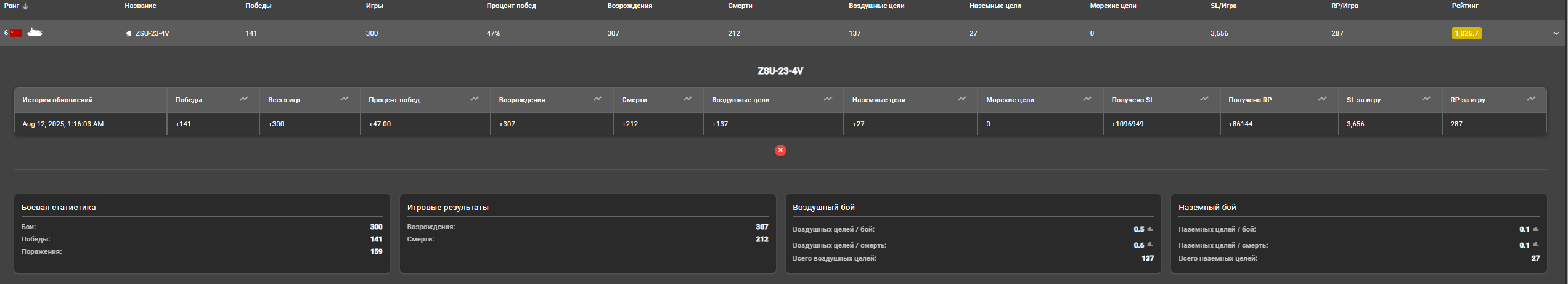Open bar chart for Воздушных целей / бой
Image resolution: width=1568 pixels, height=284 pixels.
coord(1150,229)
